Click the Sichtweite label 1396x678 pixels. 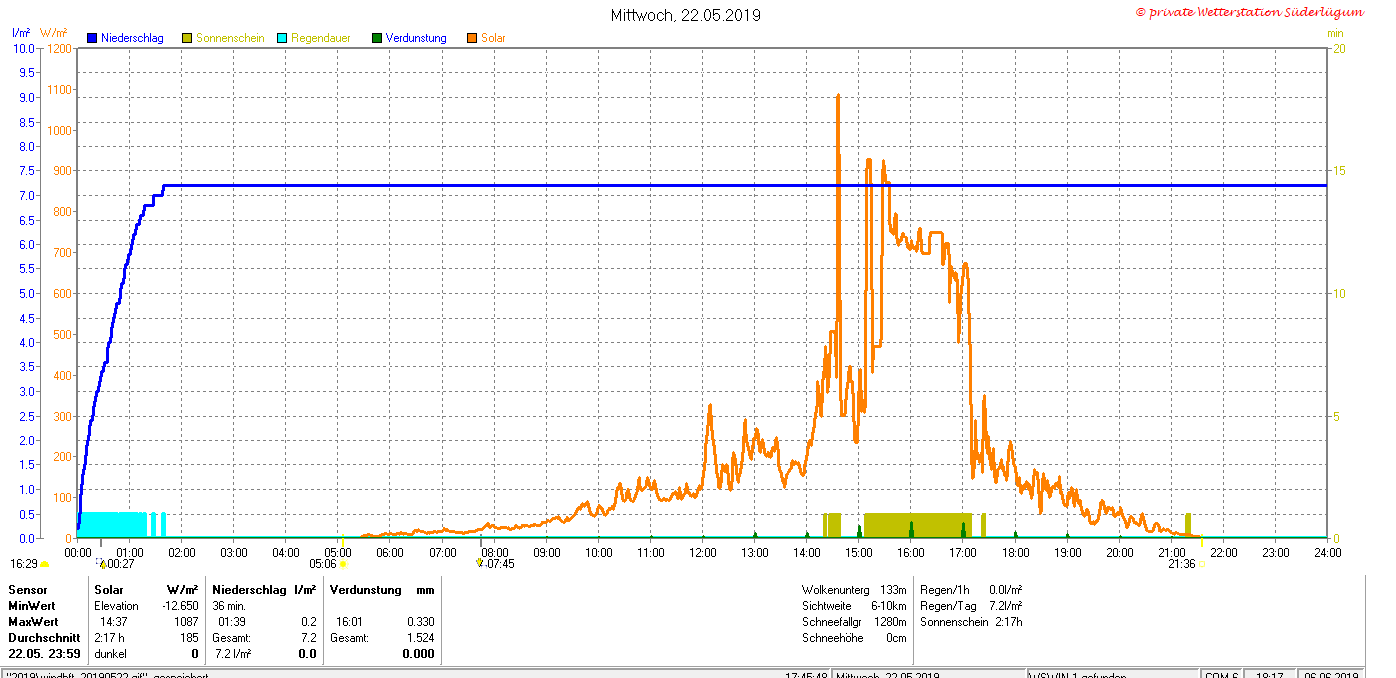coord(827,606)
